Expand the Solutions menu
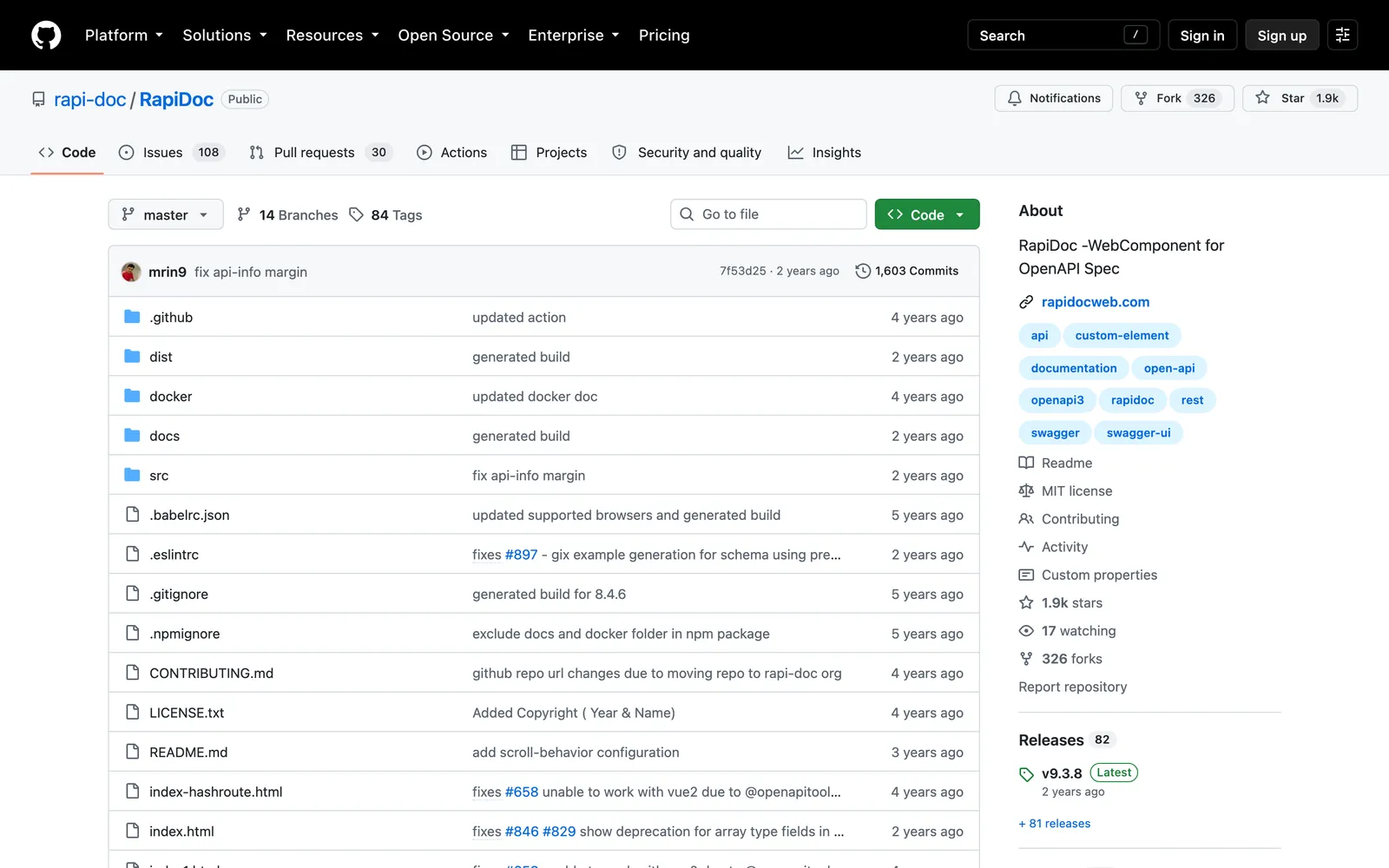This screenshot has height=868, width=1389. click(x=225, y=36)
